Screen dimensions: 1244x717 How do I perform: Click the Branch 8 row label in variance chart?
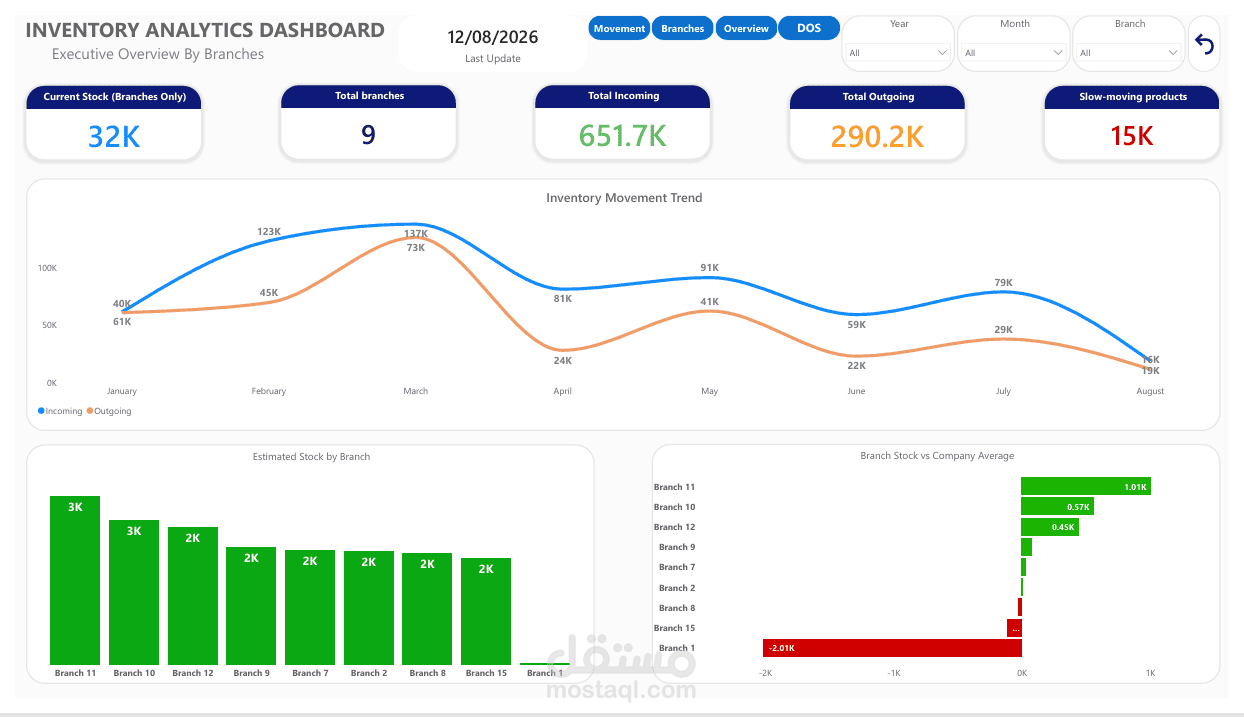[677, 608]
